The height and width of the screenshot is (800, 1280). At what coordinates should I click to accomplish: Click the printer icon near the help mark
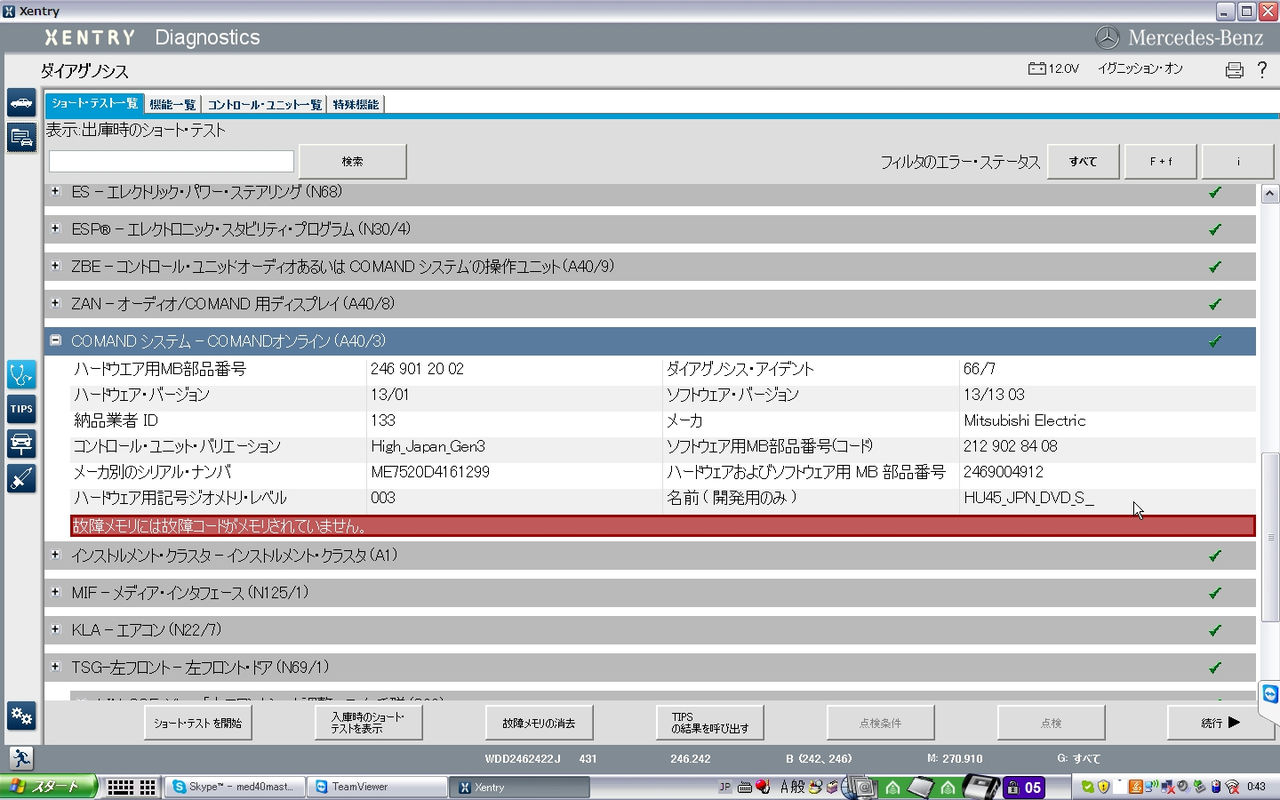1232,69
